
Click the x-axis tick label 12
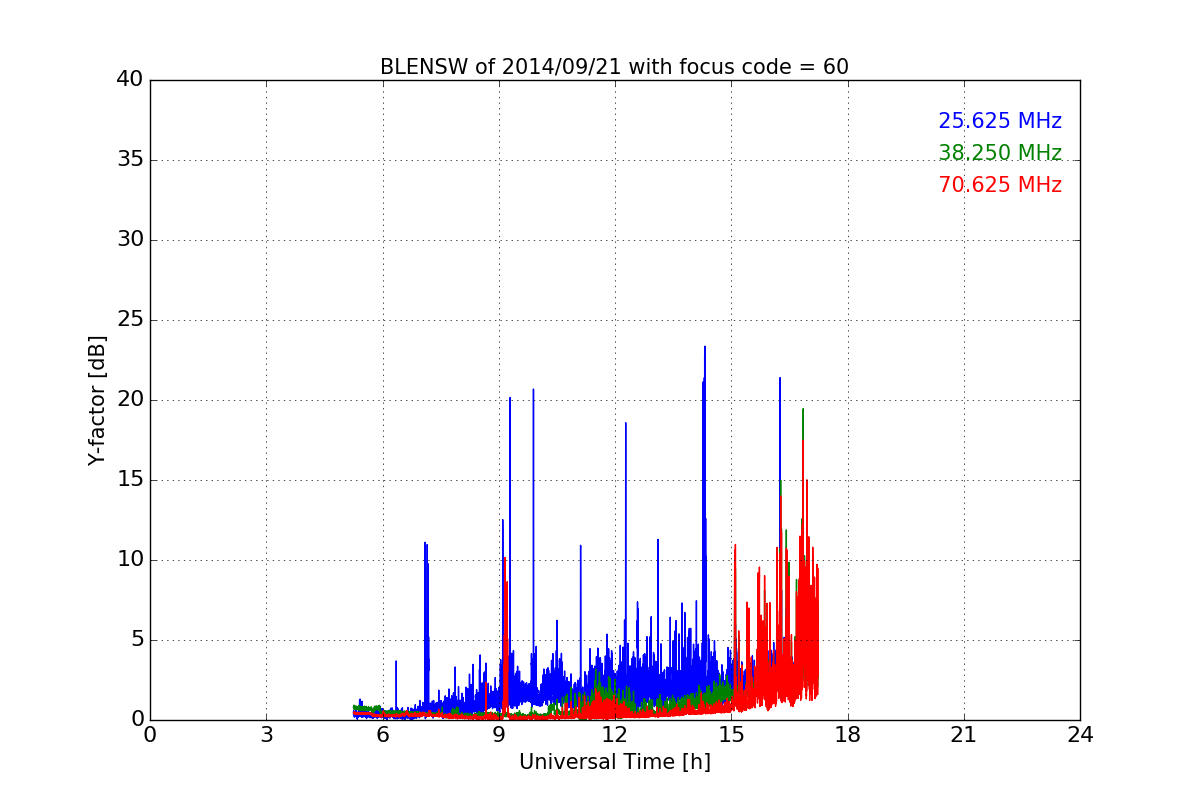pyautogui.click(x=615, y=735)
